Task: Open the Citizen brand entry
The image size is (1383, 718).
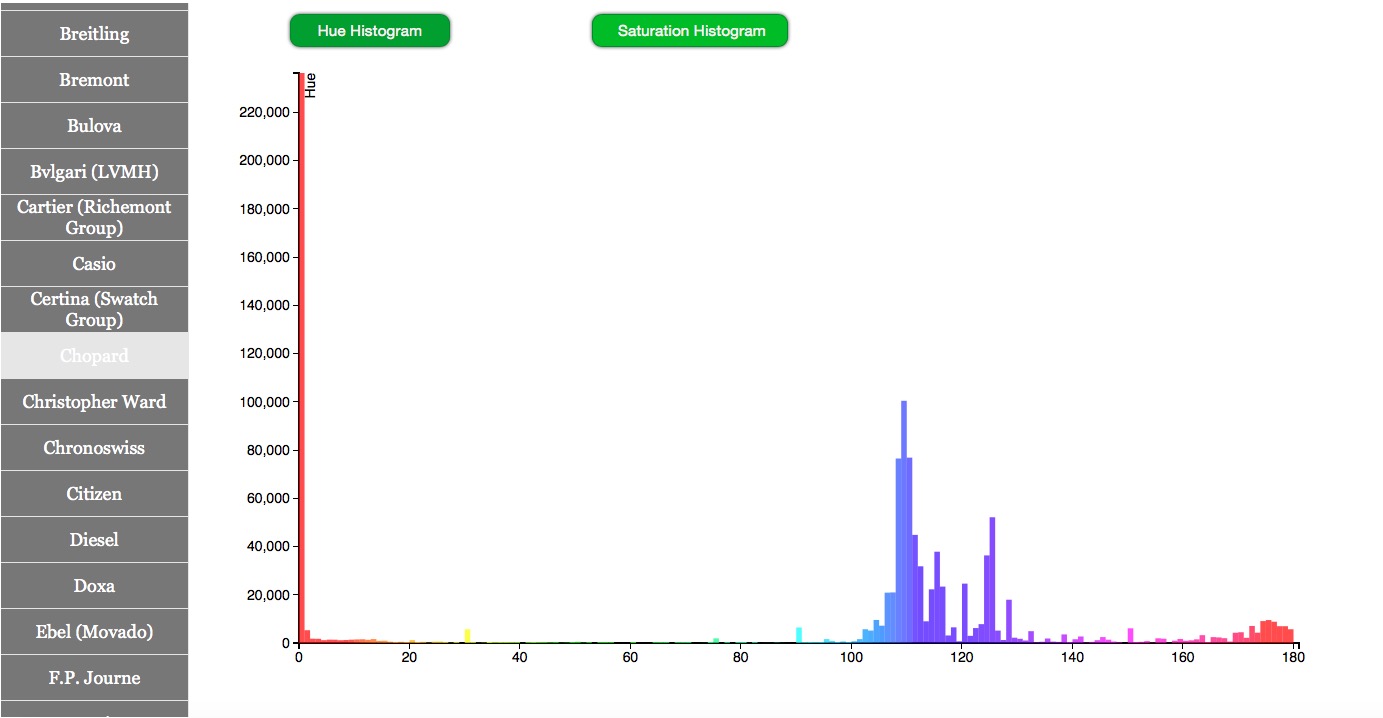Action: (94, 494)
